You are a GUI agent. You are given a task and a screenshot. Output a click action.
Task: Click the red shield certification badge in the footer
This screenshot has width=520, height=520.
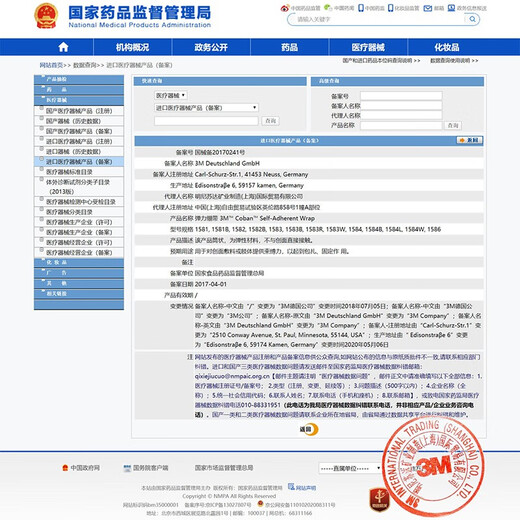(379, 499)
